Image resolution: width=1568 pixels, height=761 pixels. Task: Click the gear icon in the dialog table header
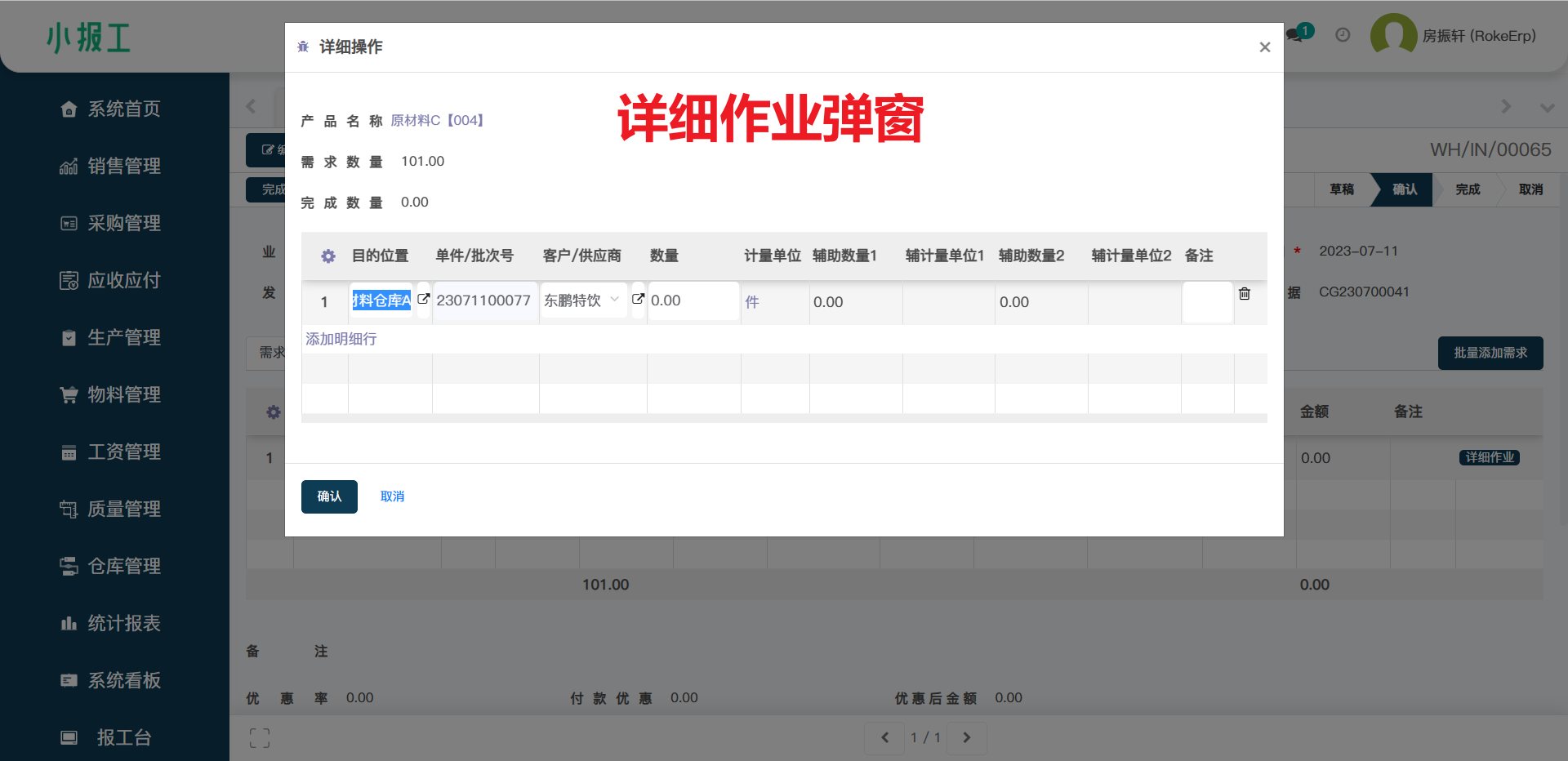[327, 256]
